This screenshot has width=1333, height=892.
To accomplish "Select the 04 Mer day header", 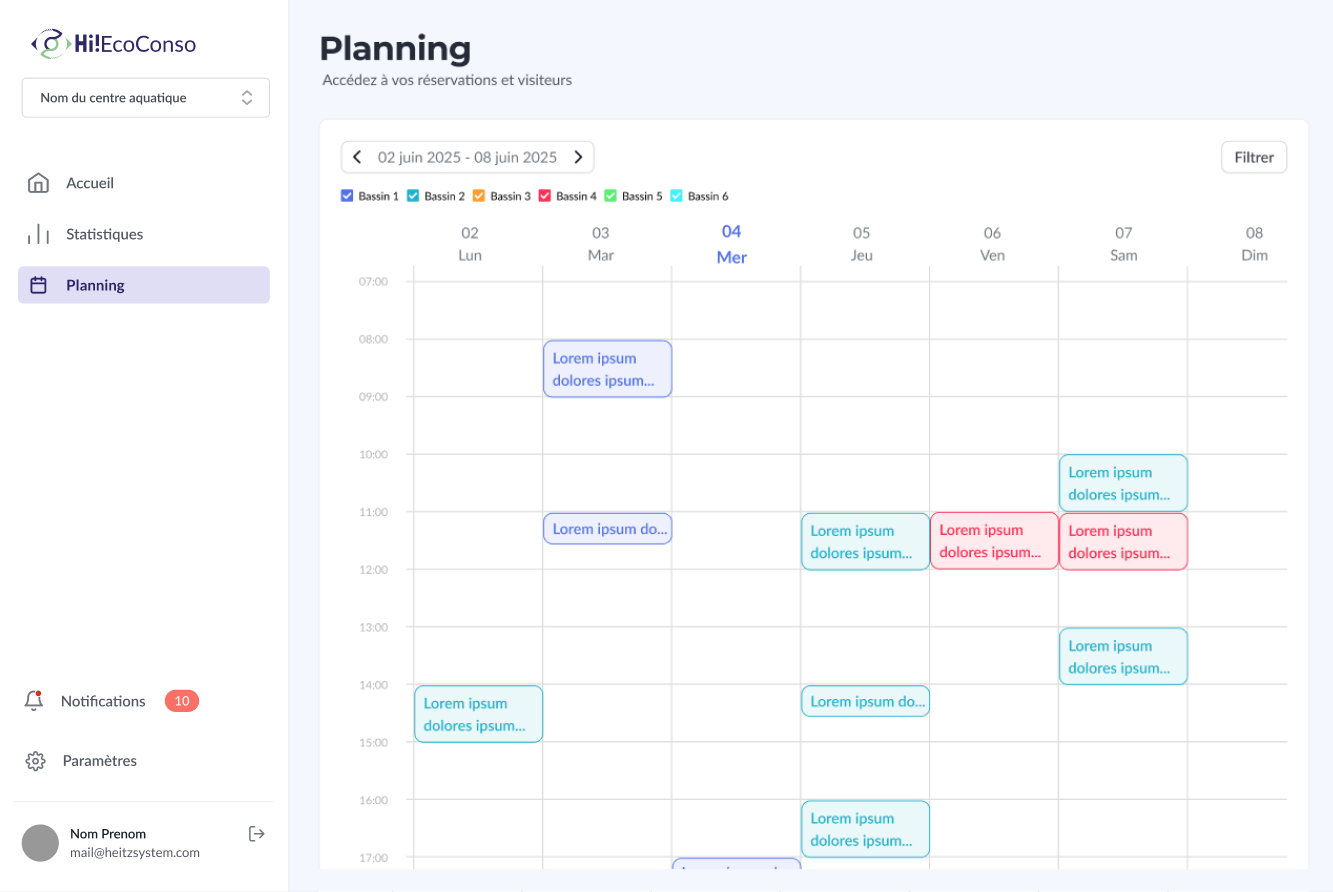I will (x=732, y=244).
